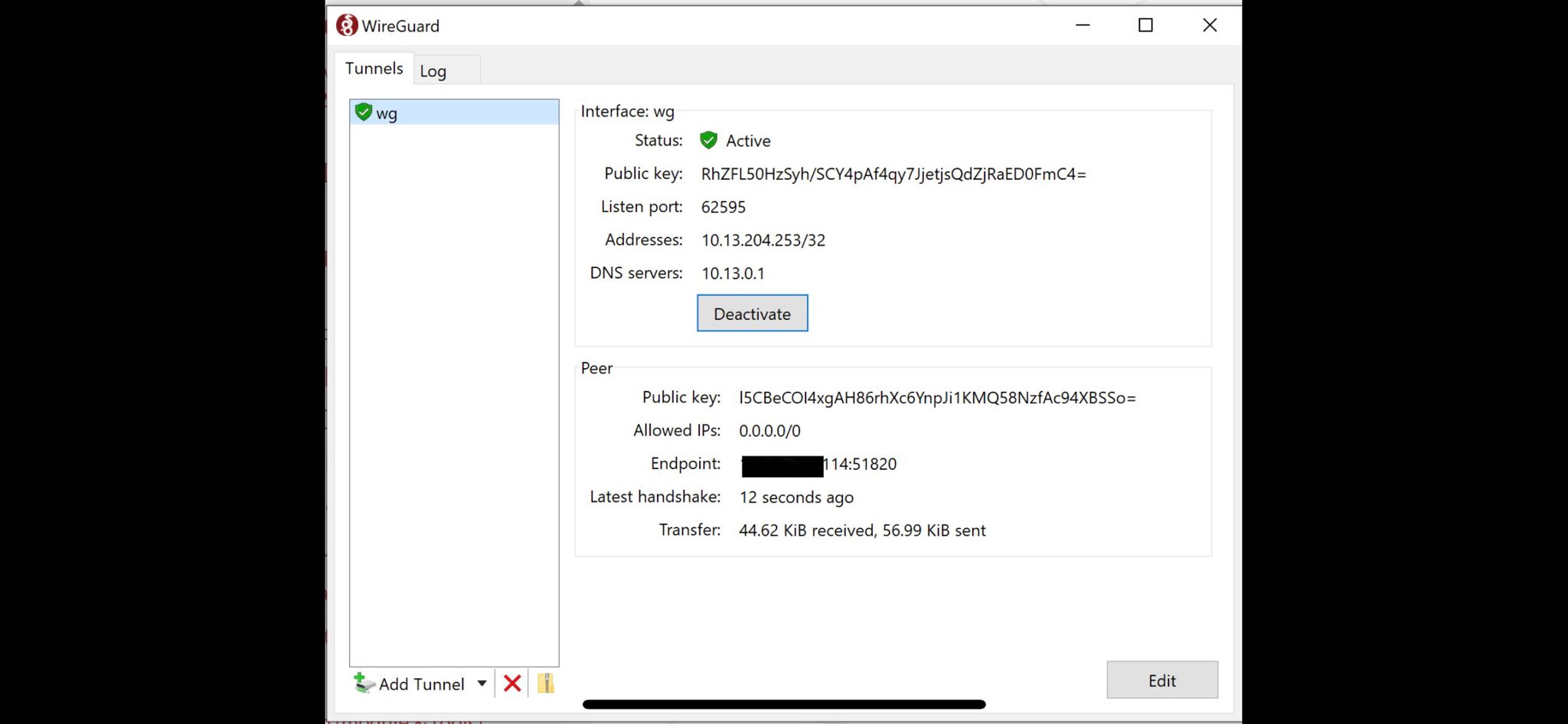Select the wg tunnel in the list

coord(454,113)
